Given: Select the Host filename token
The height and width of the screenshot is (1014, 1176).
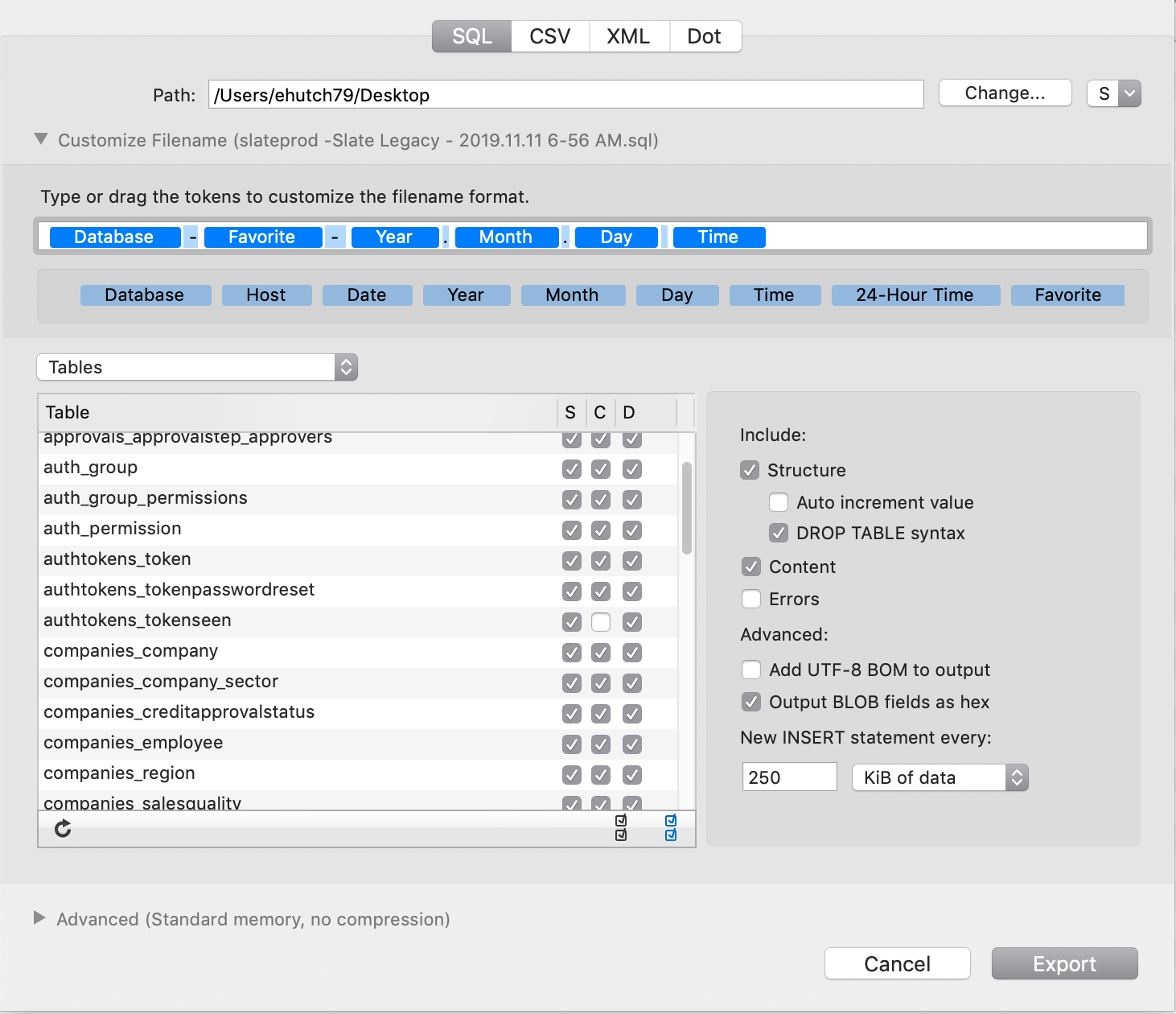Looking at the screenshot, I should (266, 295).
